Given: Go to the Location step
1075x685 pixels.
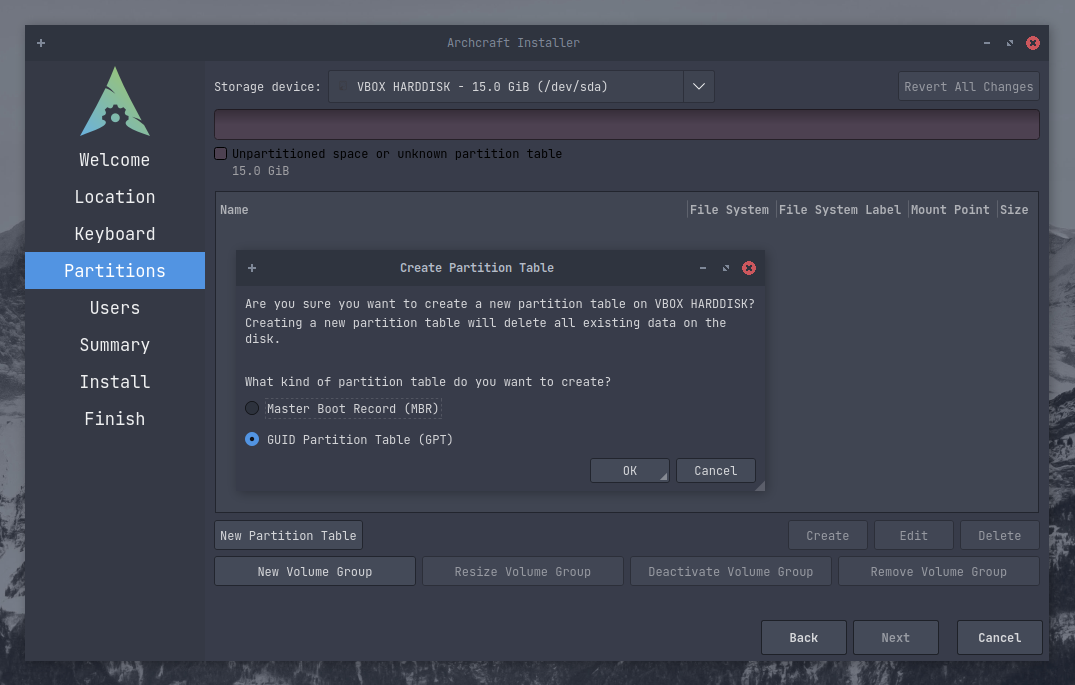Looking at the screenshot, I should tap(114, 197).
